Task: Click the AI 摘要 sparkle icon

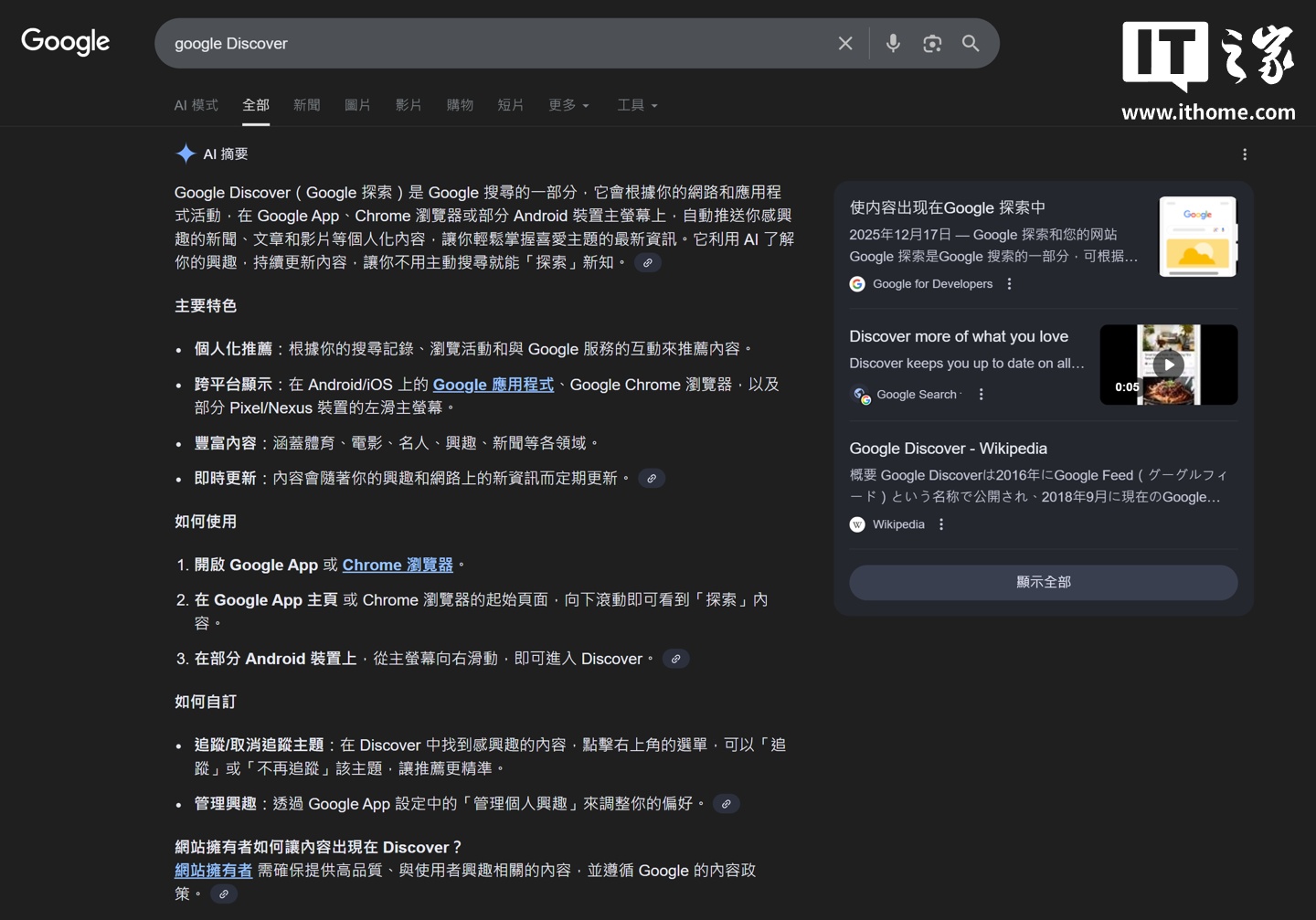Action: [x=186, y=153]
